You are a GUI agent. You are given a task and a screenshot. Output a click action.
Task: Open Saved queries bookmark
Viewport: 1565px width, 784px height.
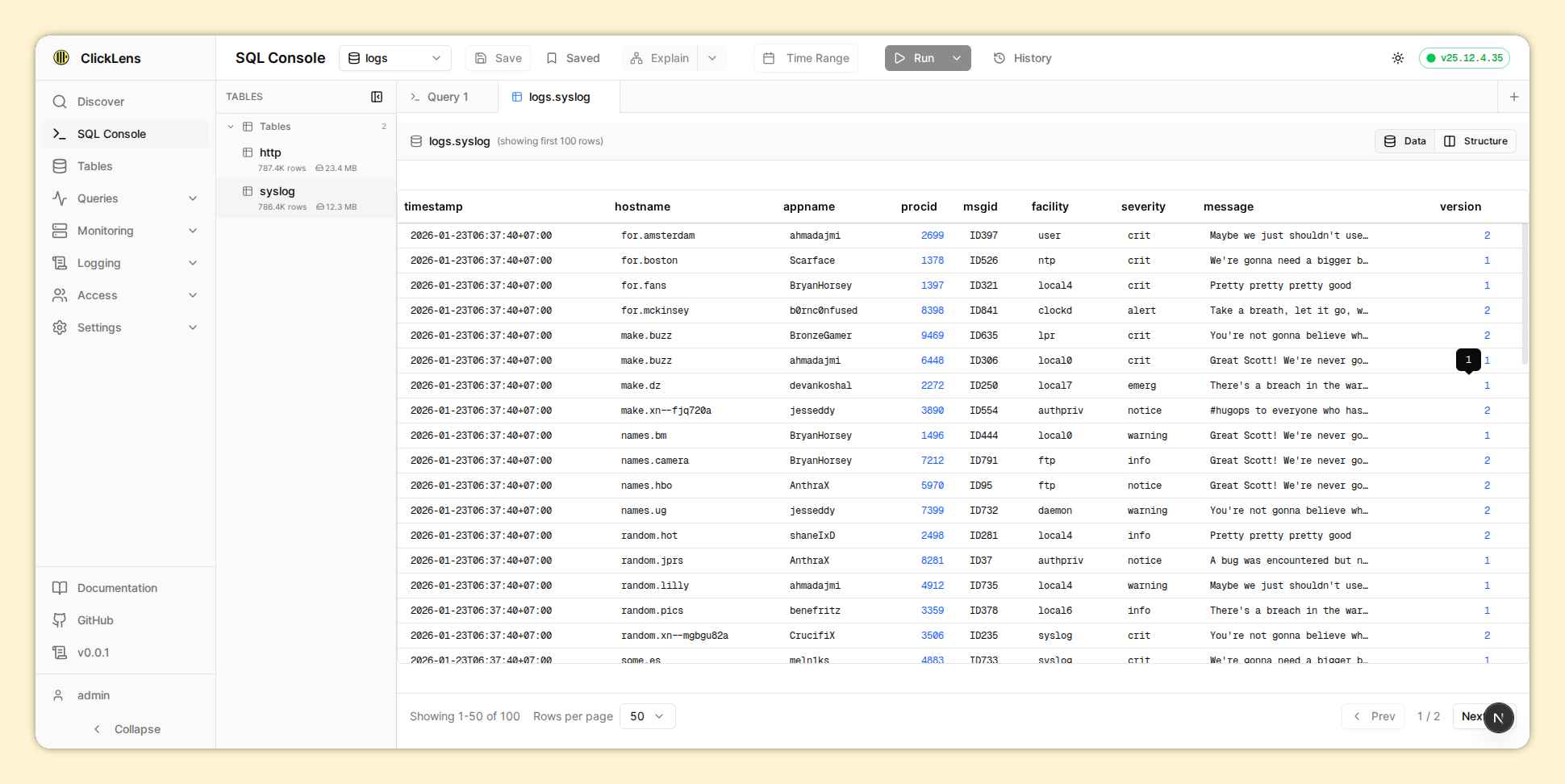(x=573, y=58)
